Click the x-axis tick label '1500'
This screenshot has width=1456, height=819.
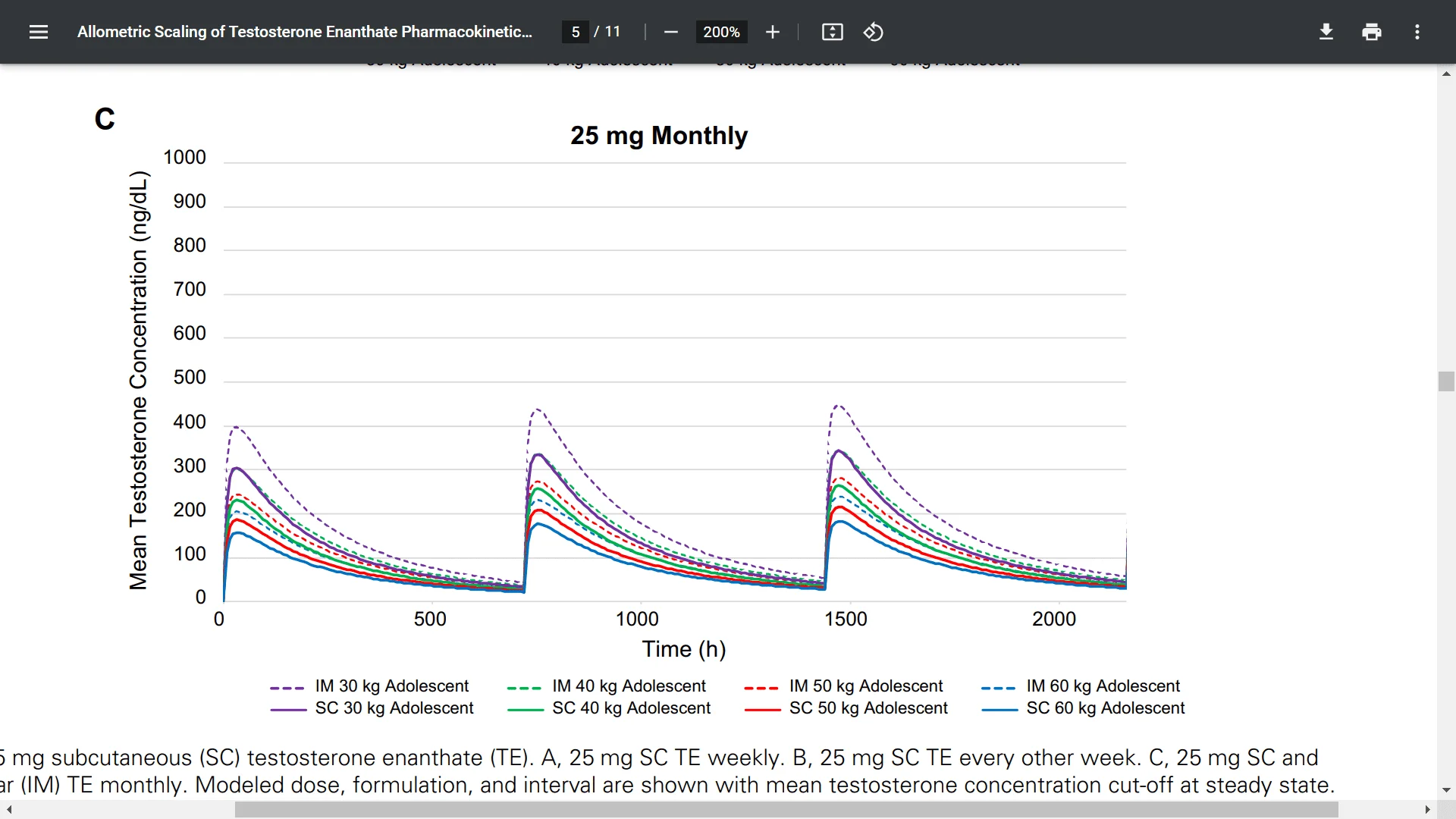point(846,620)
